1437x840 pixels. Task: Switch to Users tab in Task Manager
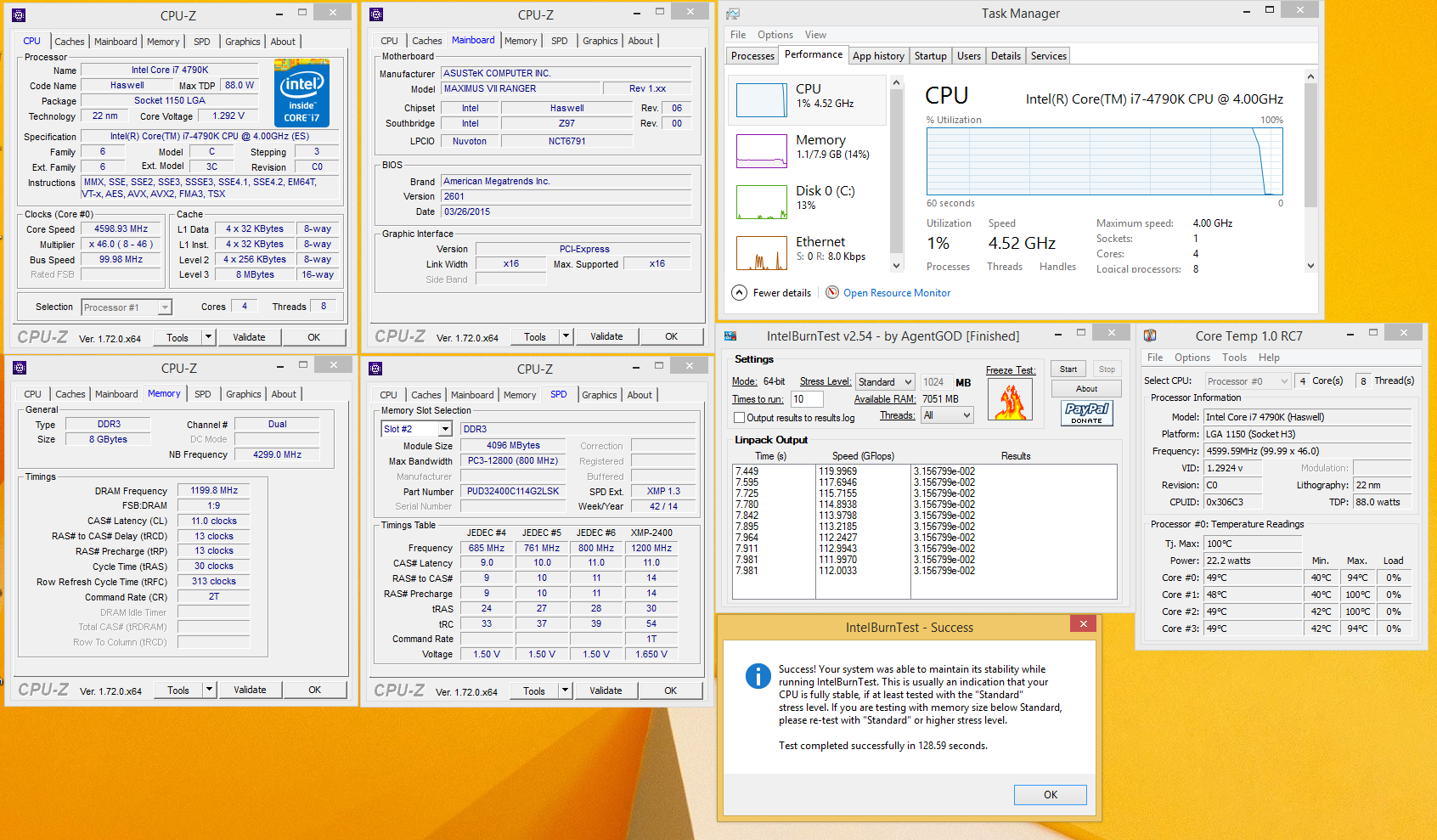[x=968, y=56]
